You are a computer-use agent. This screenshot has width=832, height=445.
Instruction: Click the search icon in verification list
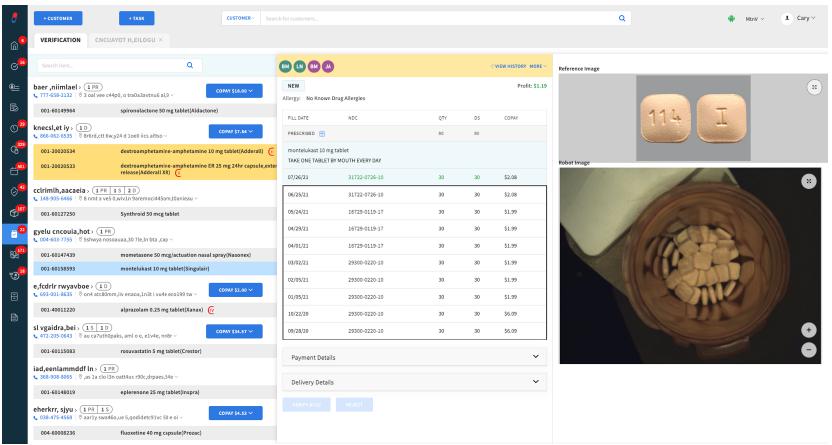click(190, 66)
